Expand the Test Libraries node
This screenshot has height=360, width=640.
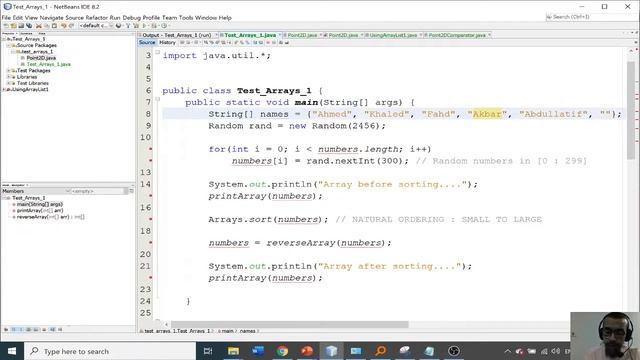click(x=8, y=83)
